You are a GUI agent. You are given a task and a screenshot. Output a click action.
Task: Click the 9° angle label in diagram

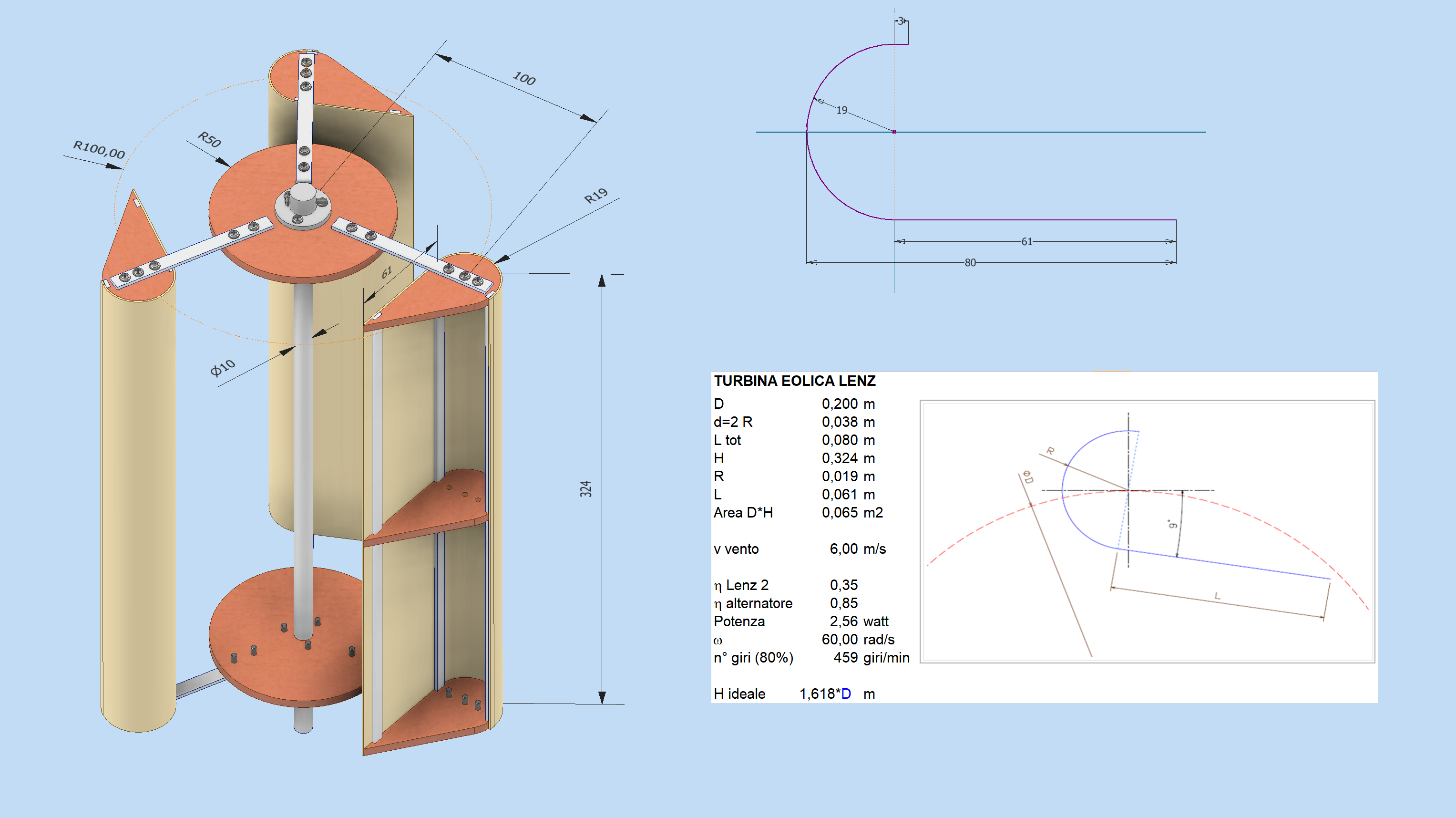coord(1173,524)
